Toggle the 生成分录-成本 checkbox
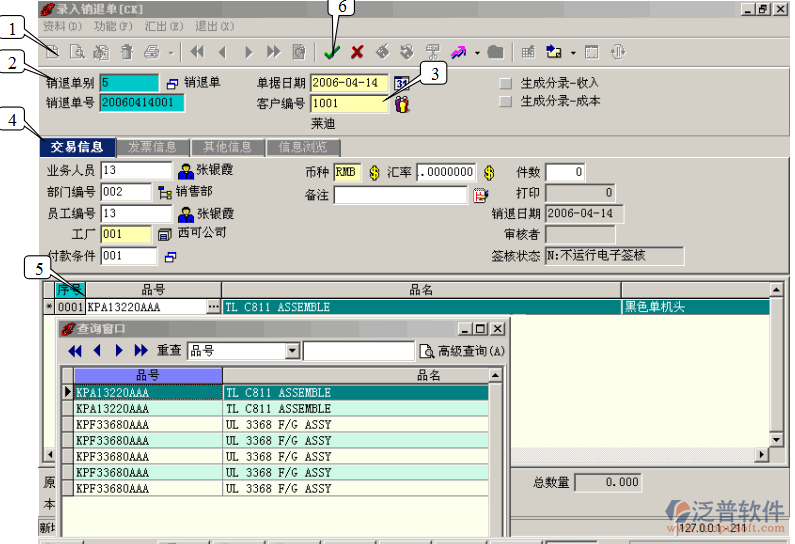The height and width of the screenshot is (544, 795). pos(506,102)
